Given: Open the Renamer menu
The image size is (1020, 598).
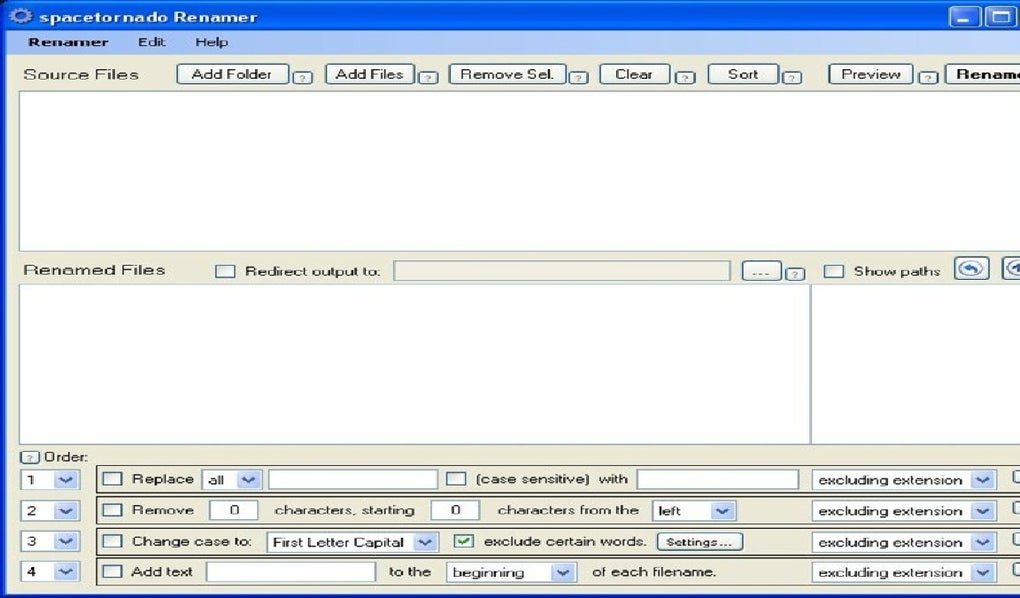Looking at the screenshot, I should pos(68,42).
